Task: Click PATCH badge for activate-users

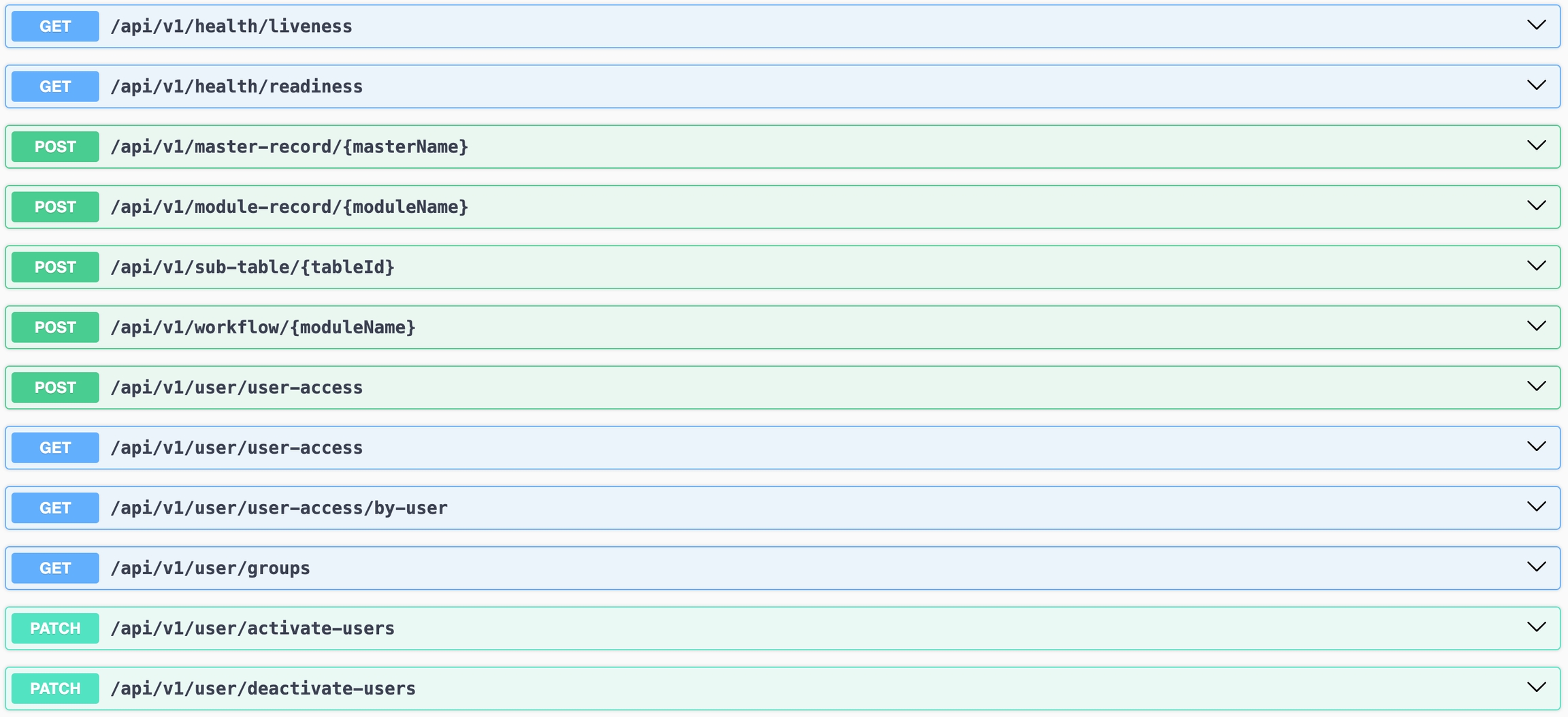Action: click(55, 629)
